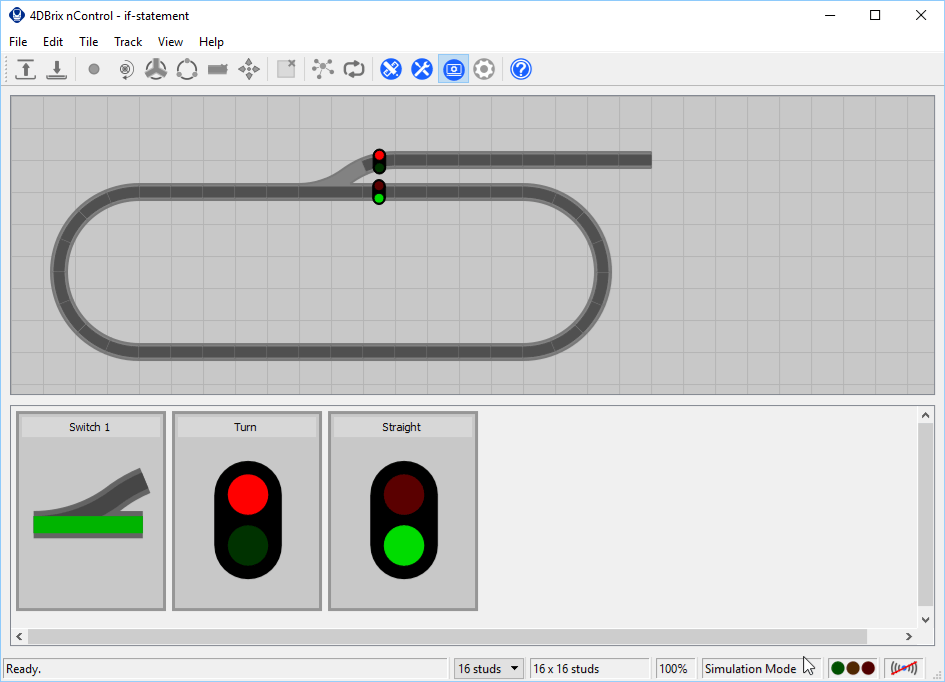Click the upload (arrow up) toolbar icon
945x682 pixels.
pyautogui.click(x=25, y=69)
